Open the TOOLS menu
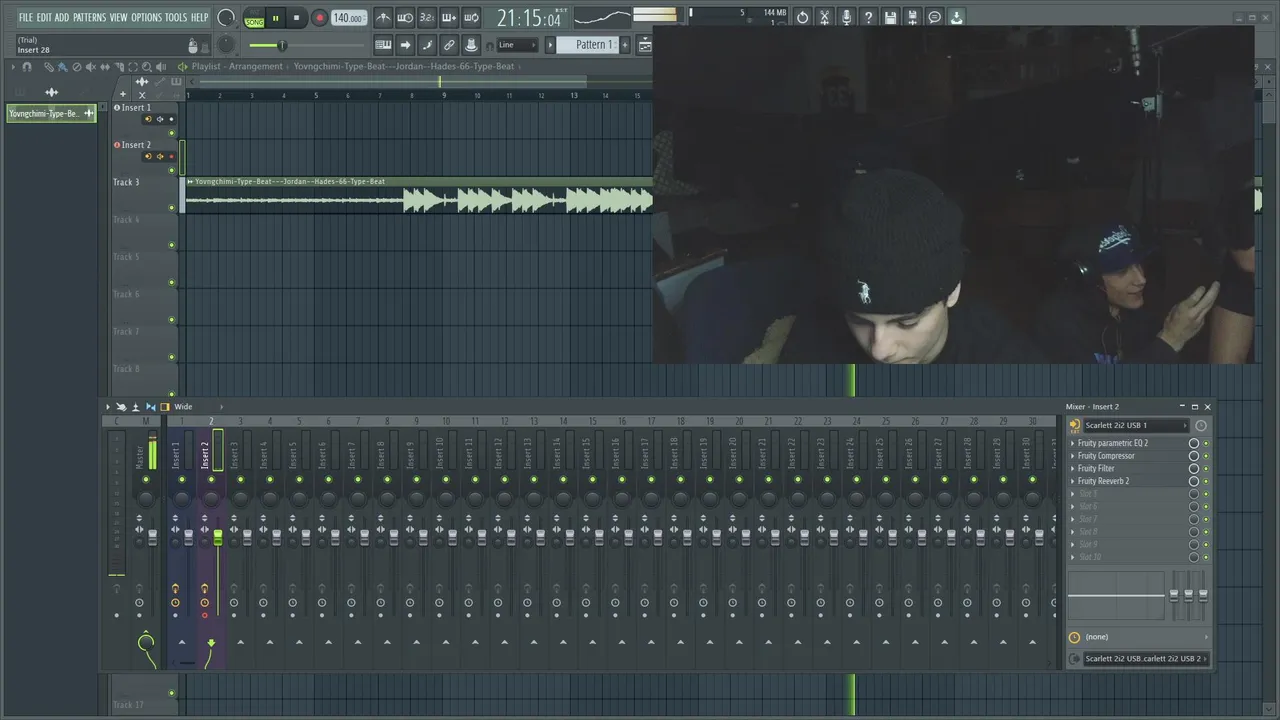The width and height of the screenshot is (1280, 720). click(176, 17)
